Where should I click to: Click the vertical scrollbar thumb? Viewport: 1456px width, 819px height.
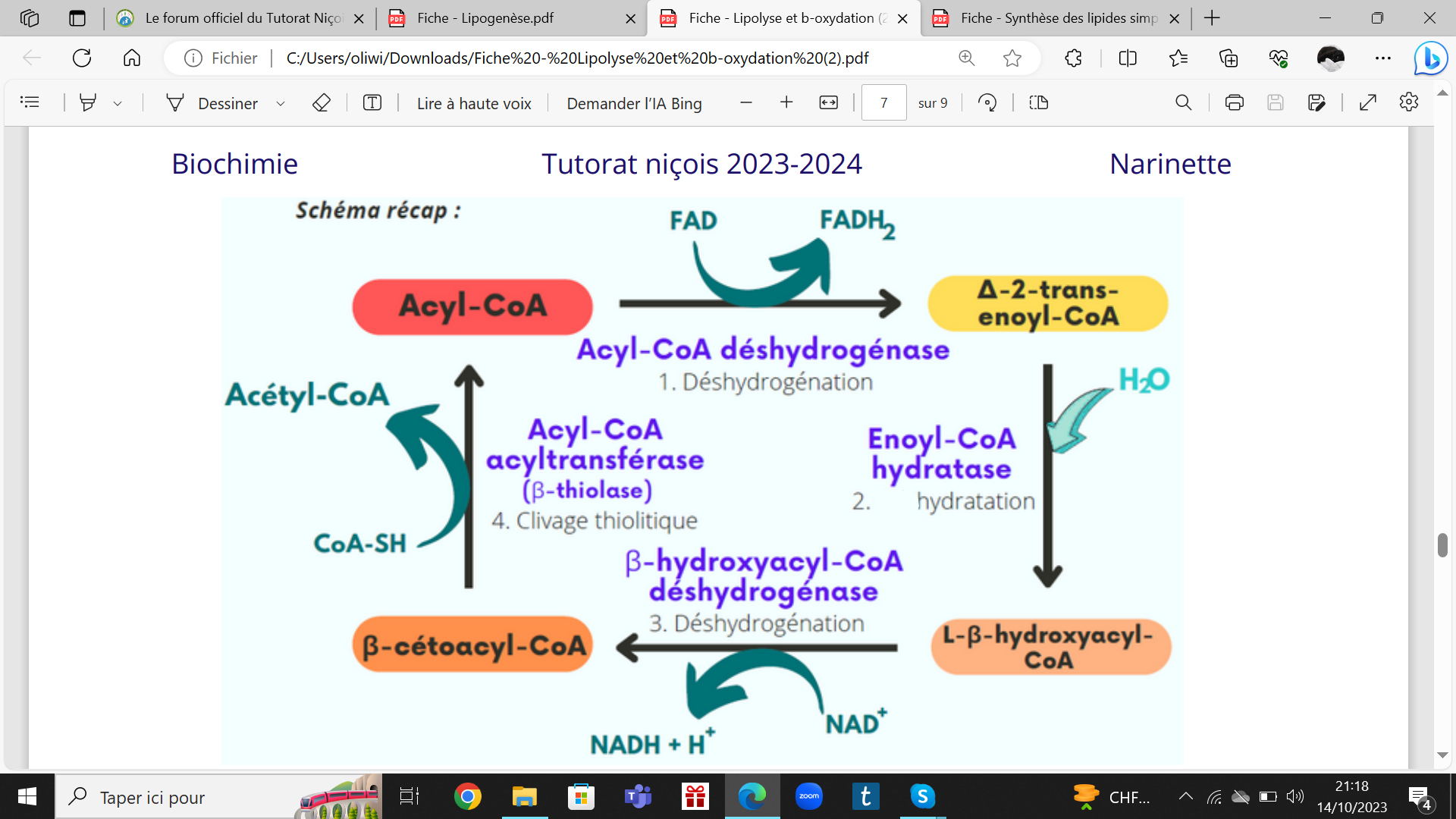tap(1442, 544)
